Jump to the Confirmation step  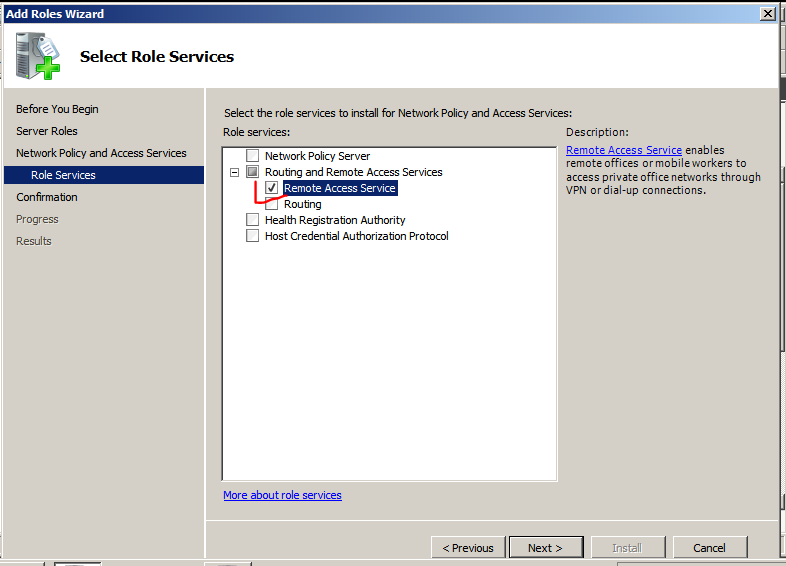click(47, 197)
